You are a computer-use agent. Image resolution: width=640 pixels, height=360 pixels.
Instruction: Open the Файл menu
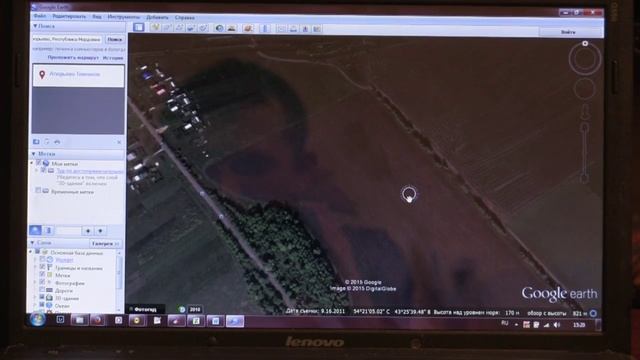(40, 16)
